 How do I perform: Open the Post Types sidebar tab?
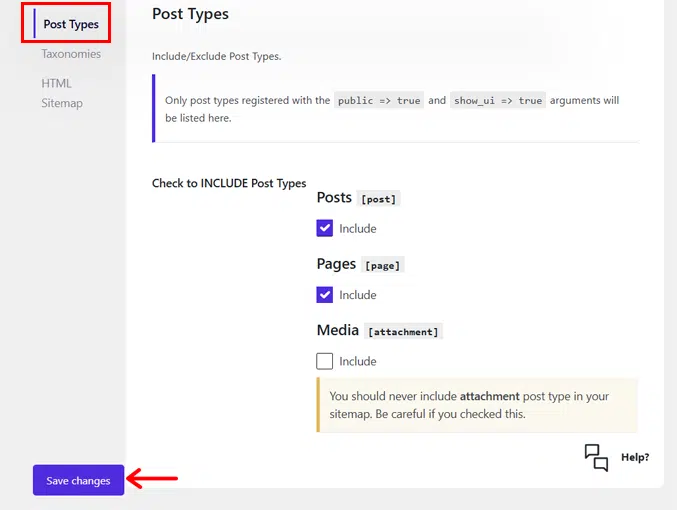point(71,24)
